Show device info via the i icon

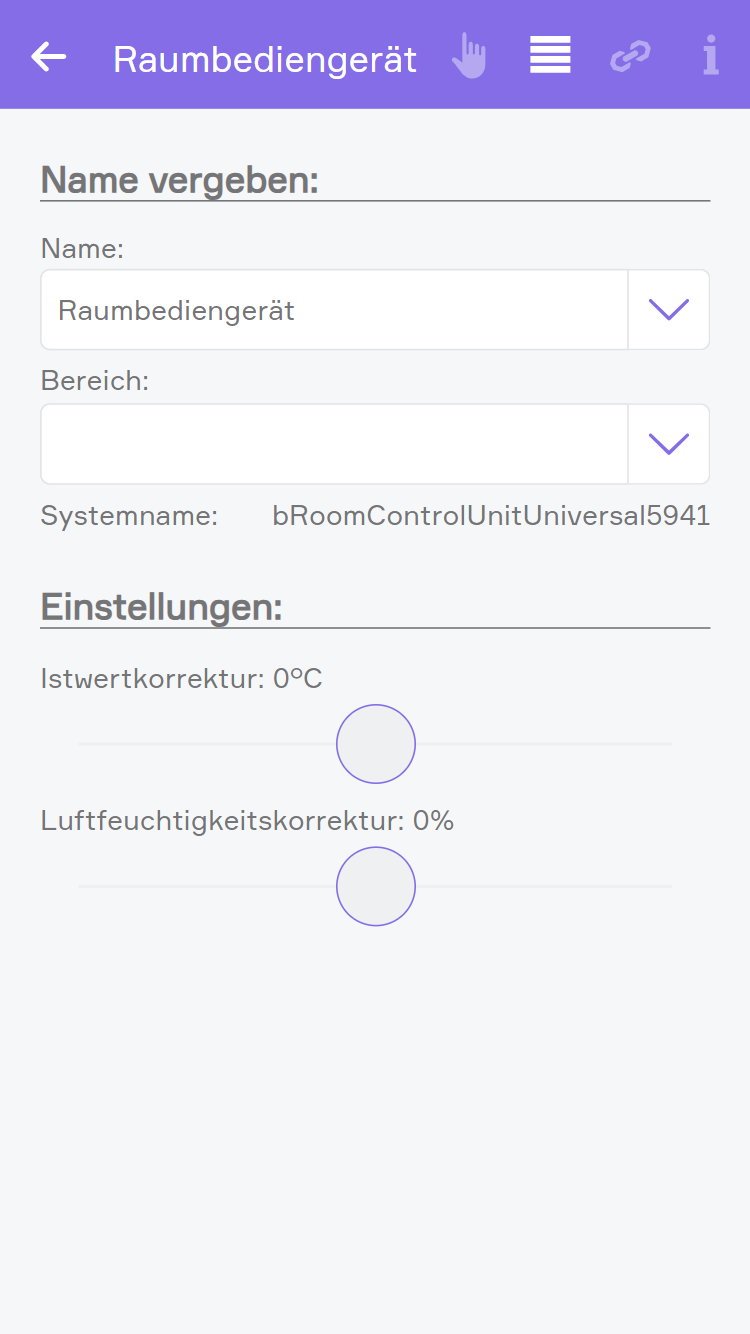point(710,56)
